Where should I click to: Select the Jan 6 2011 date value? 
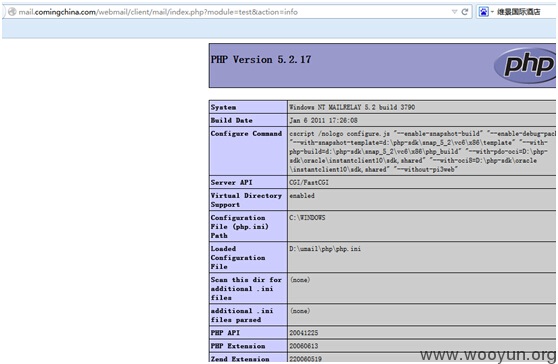[x=323, y=120]
